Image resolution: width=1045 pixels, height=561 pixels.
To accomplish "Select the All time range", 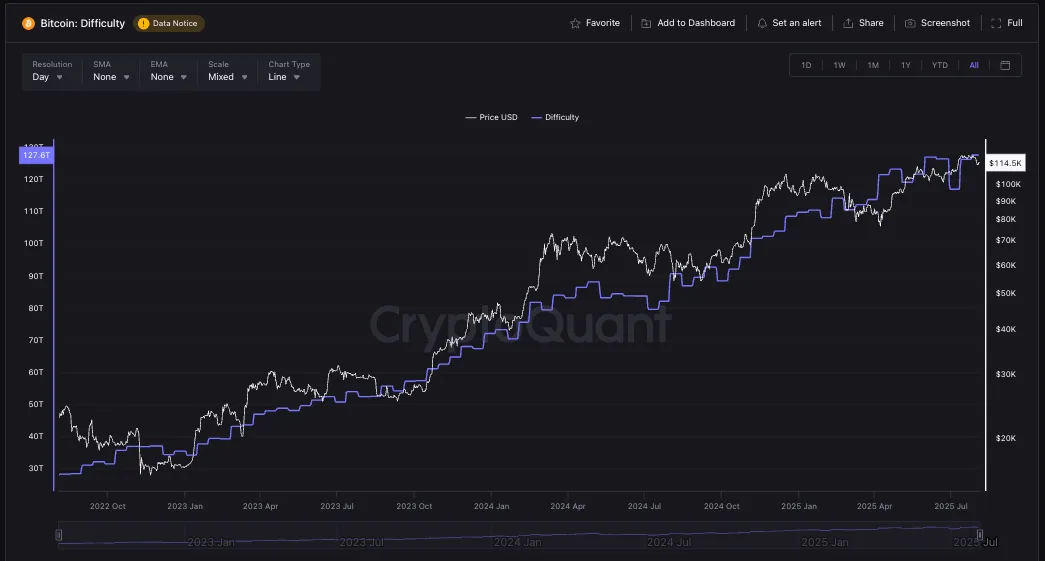I will coord(974,65).
